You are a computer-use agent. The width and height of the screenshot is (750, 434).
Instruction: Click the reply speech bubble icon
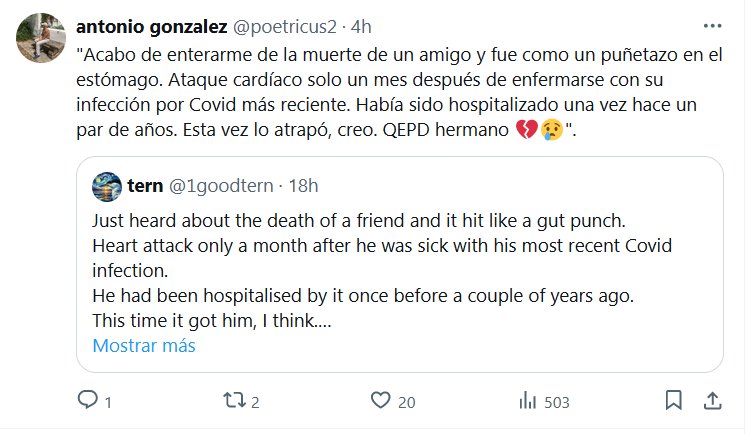(x=88, y=401)
